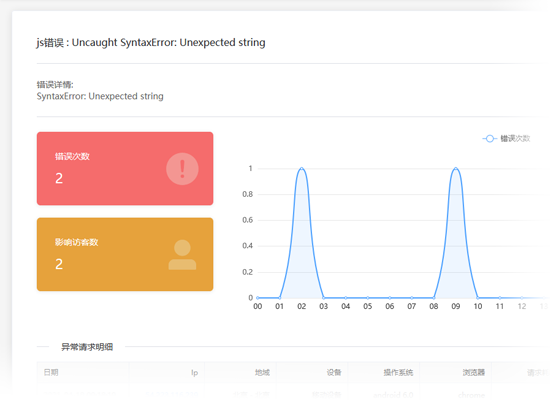
Task: Click the 操作系统 table column header
Action: coord(398,372)
